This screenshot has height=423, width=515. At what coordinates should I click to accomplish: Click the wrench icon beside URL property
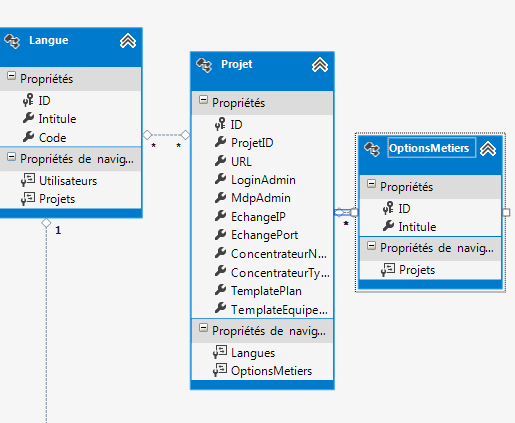(x=220, y=161)
